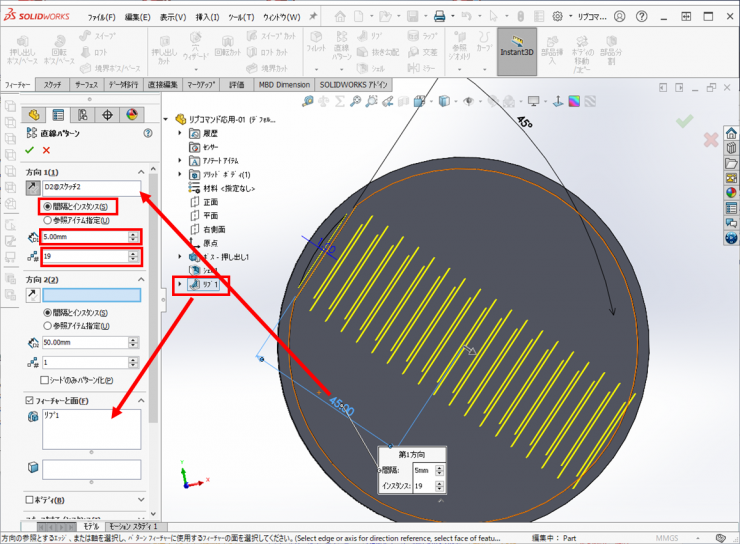Viewport: 740px width, 544px height.
Task: Expand the リブ1 feature tree node
Action: point(180,285)
